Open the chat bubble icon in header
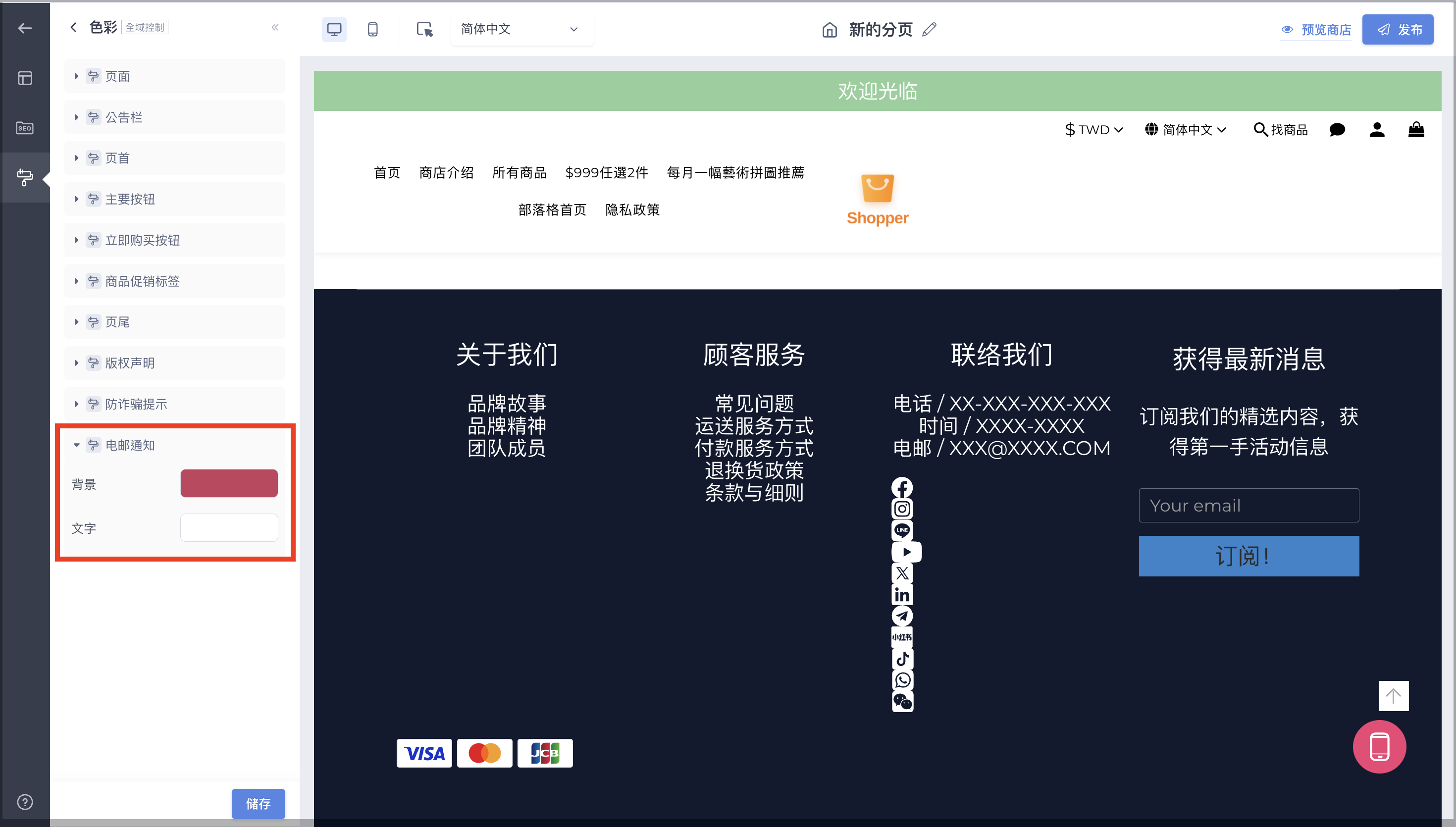Viewport: 1456px width, 827px height. pyautogui.click(x=1337, y=130)
